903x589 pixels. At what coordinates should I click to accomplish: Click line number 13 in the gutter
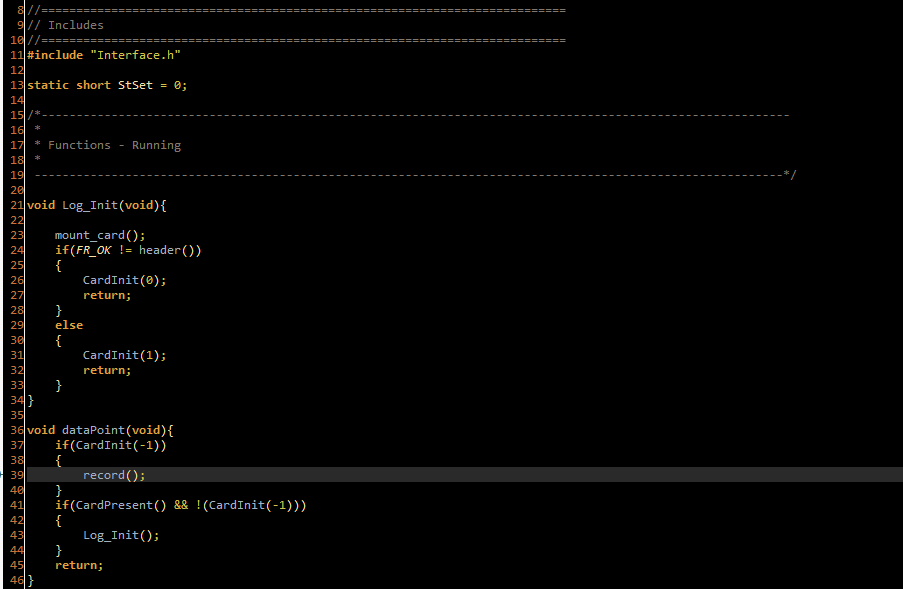(x=17, y=85)
